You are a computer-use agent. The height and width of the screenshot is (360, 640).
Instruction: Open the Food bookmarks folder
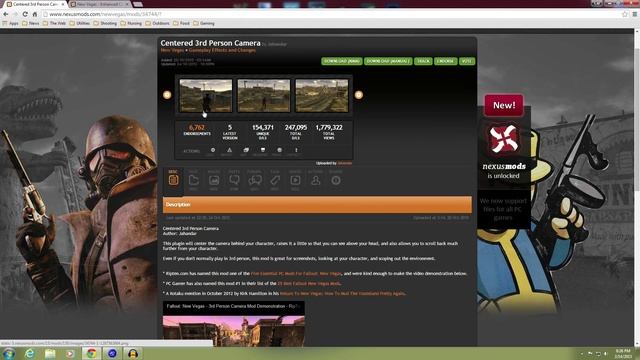(182, 23)
